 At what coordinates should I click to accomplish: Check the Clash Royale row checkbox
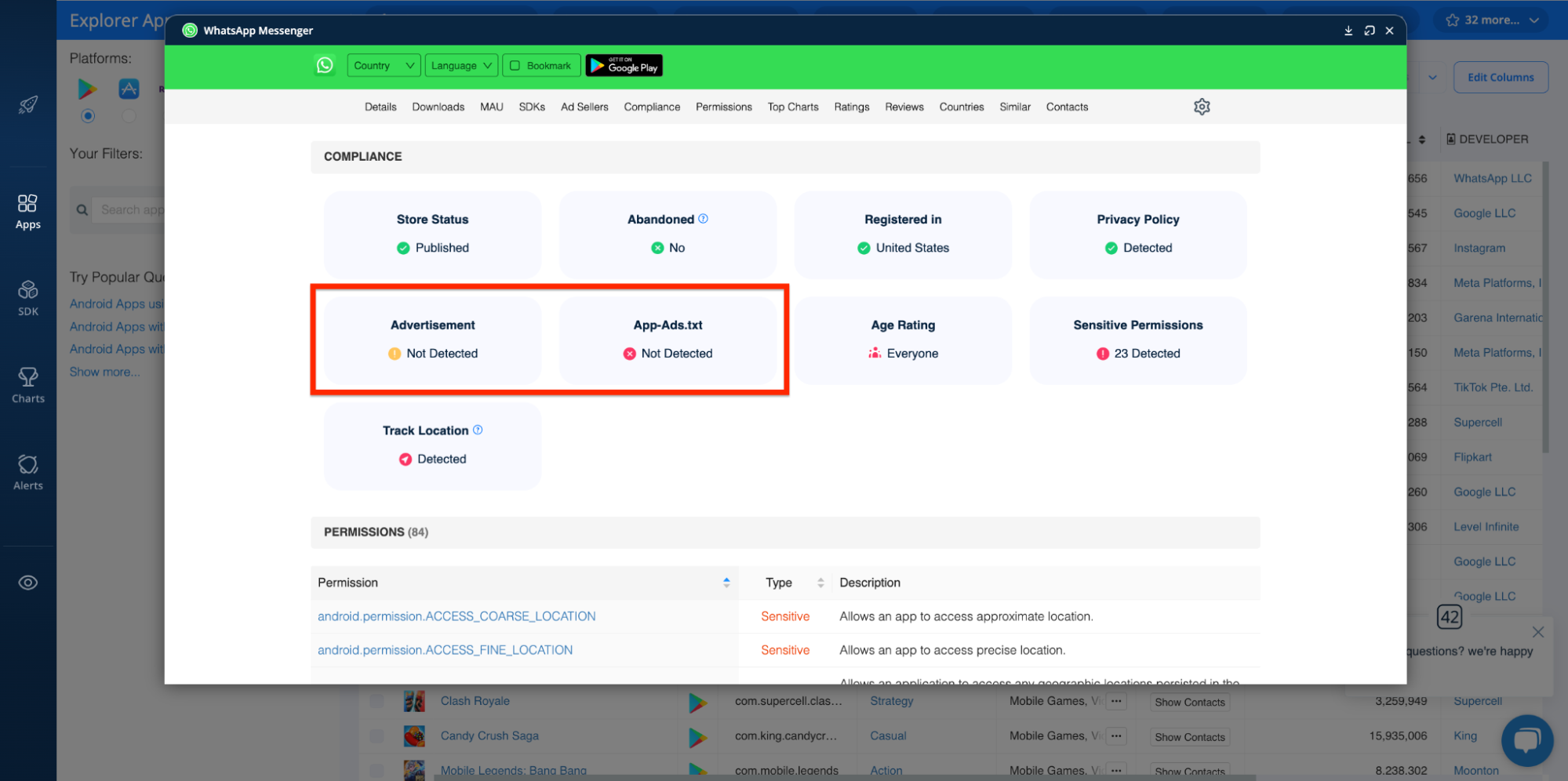(377, 701)
